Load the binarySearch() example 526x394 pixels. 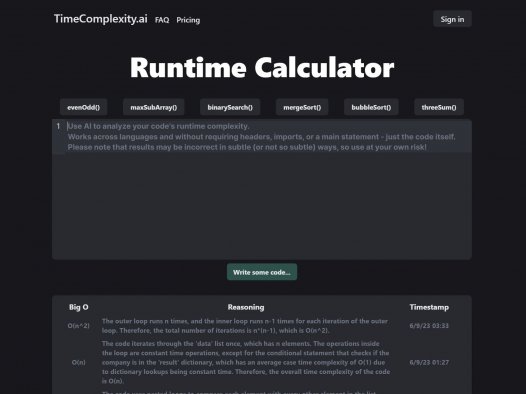[x=230, y=107]
